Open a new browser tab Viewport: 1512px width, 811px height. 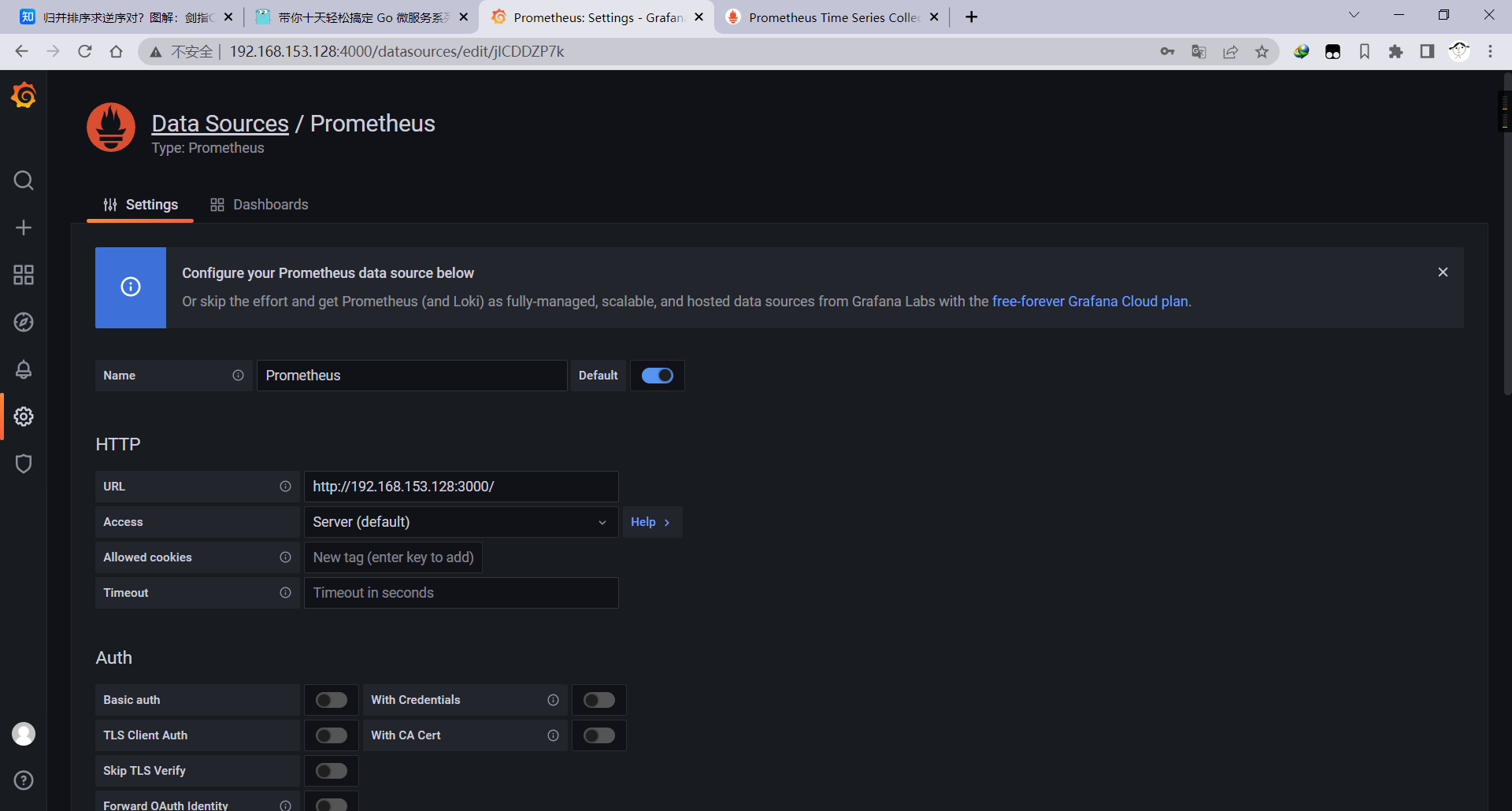click(972, 17)
